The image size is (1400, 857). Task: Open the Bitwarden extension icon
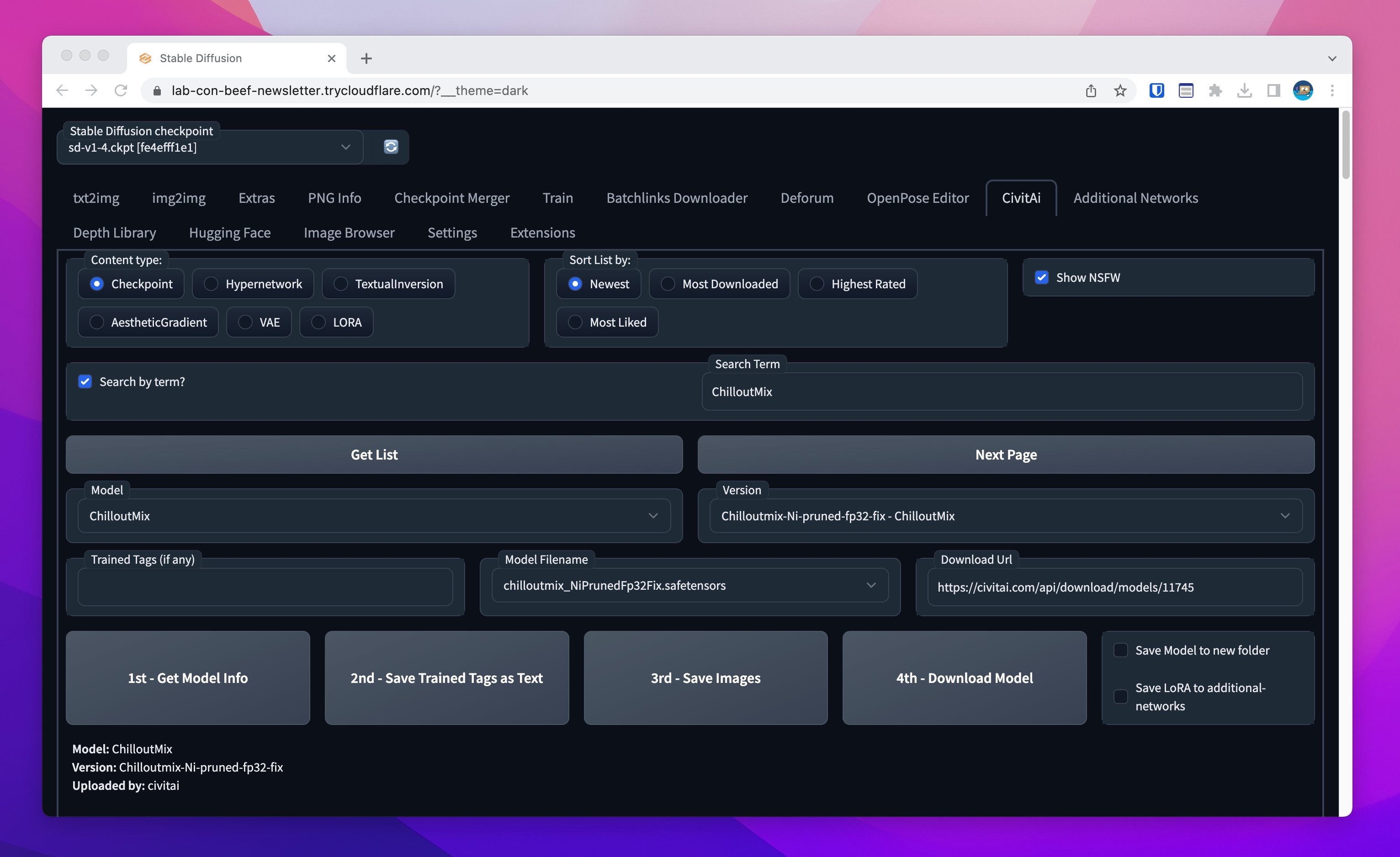coord(1156,90)
